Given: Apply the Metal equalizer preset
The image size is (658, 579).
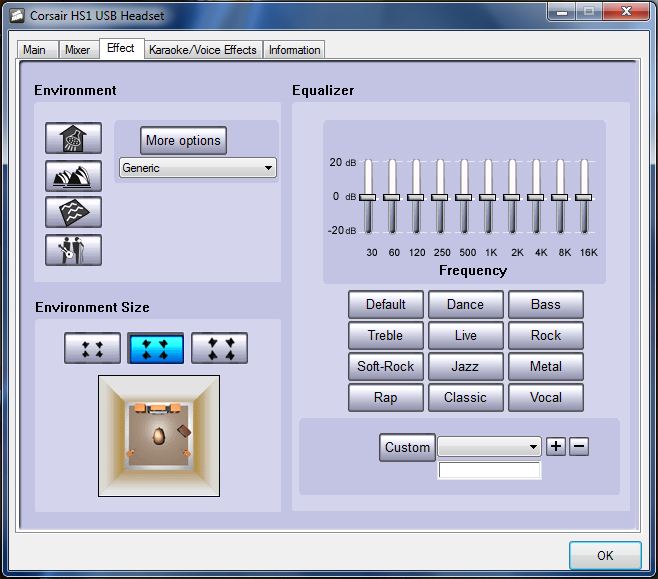Looking at the screenshot, I should coord(546,366).
